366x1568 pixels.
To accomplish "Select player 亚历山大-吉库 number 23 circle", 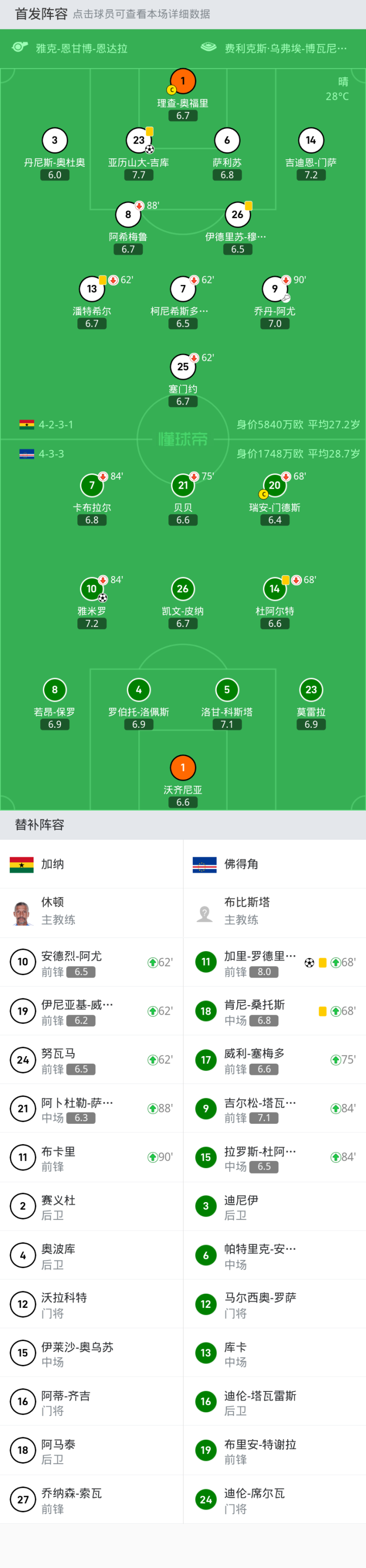I will (139, 140).
